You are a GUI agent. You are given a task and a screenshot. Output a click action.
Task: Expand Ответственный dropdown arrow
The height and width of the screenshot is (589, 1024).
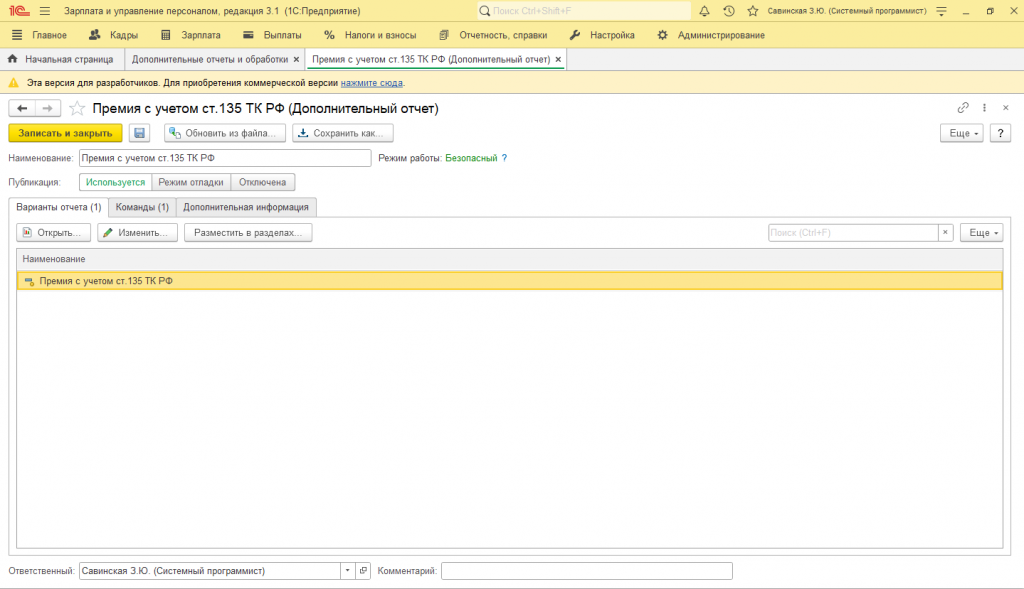(347, 571)
